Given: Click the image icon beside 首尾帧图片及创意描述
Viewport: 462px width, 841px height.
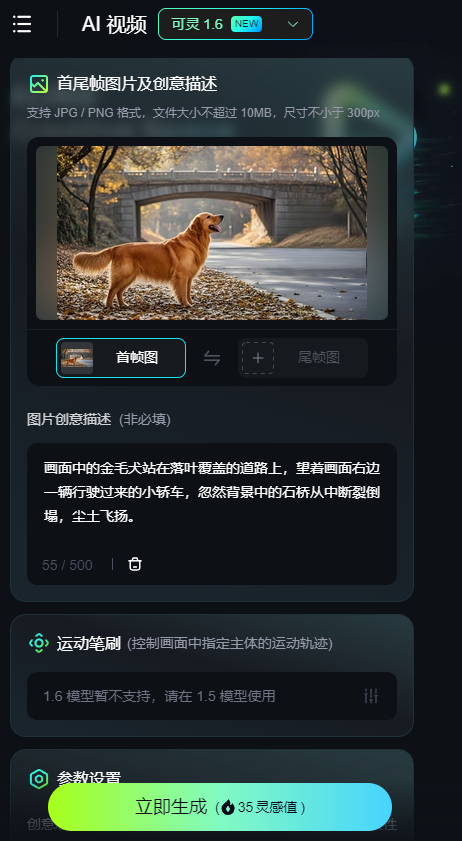Looking at the screenshot, I should pos(39,84).
